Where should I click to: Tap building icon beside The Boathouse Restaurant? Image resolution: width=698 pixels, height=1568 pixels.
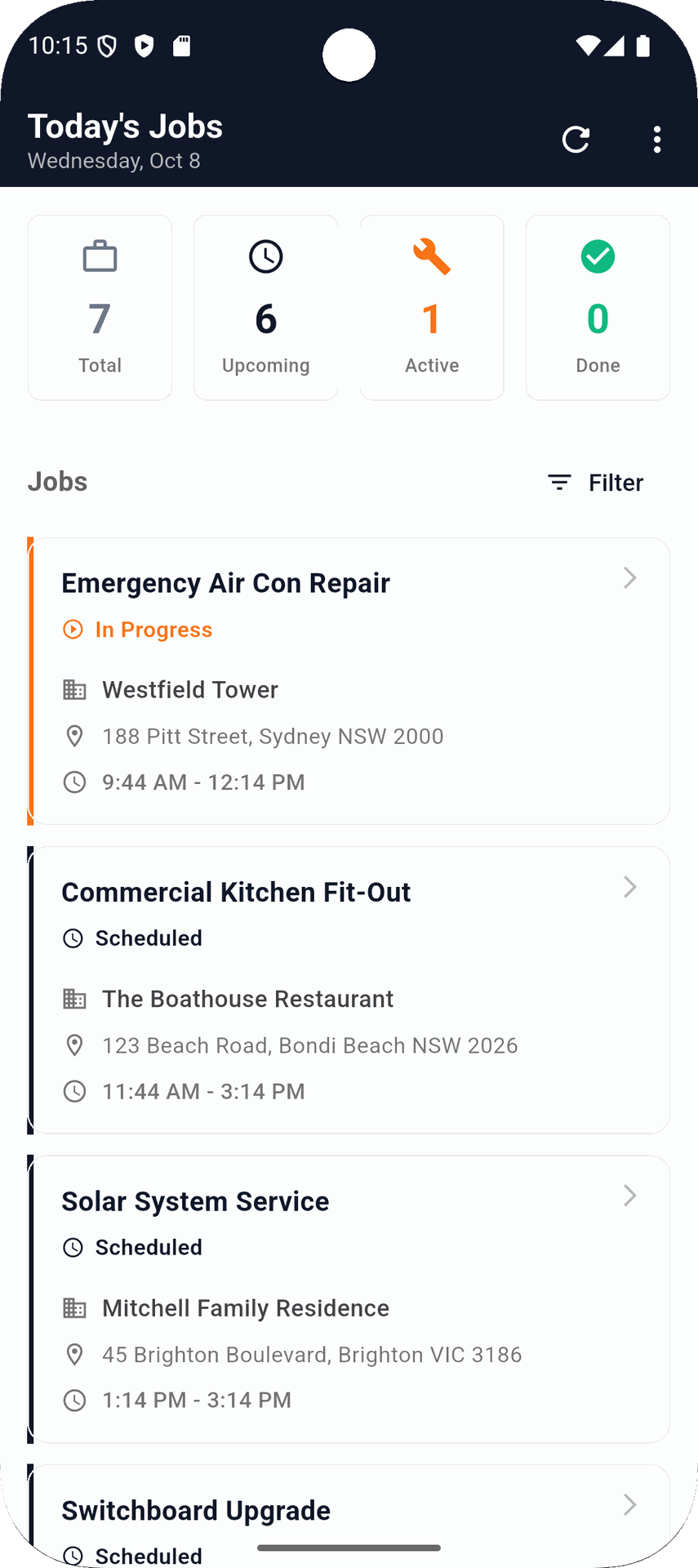(74, 999)
